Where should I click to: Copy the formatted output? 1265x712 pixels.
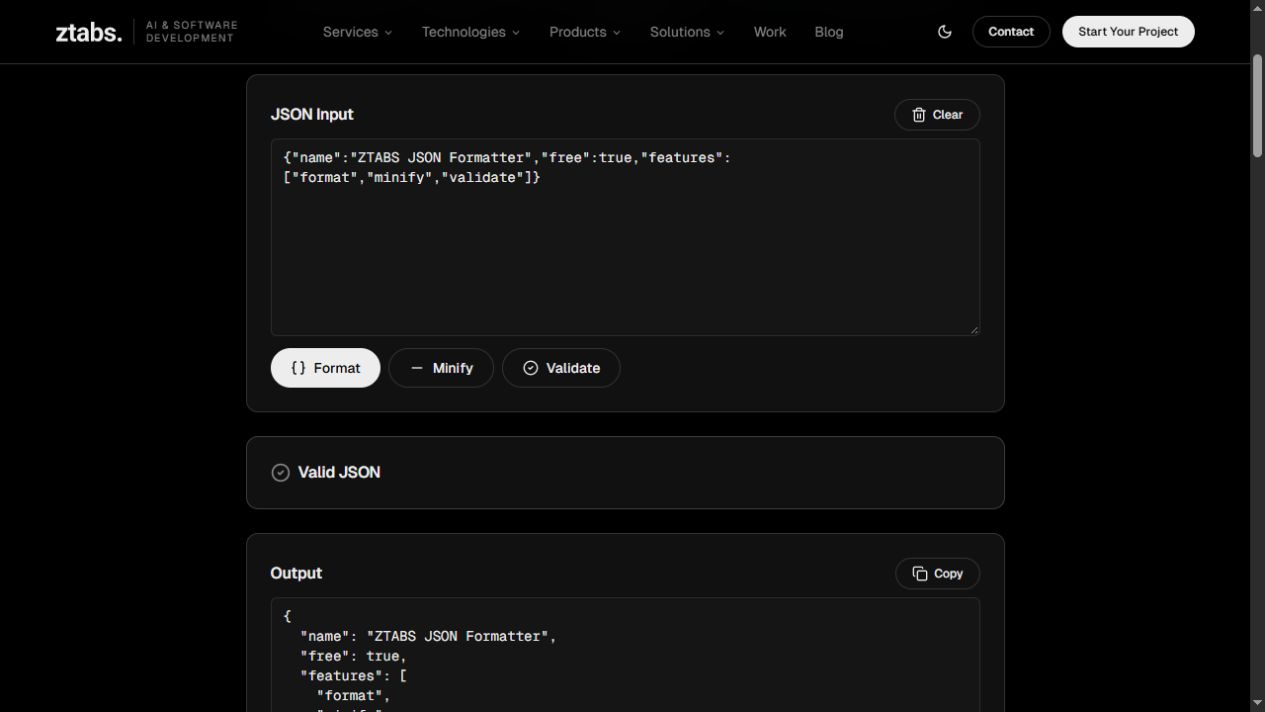pyautogui.click(x=937, y=574)
